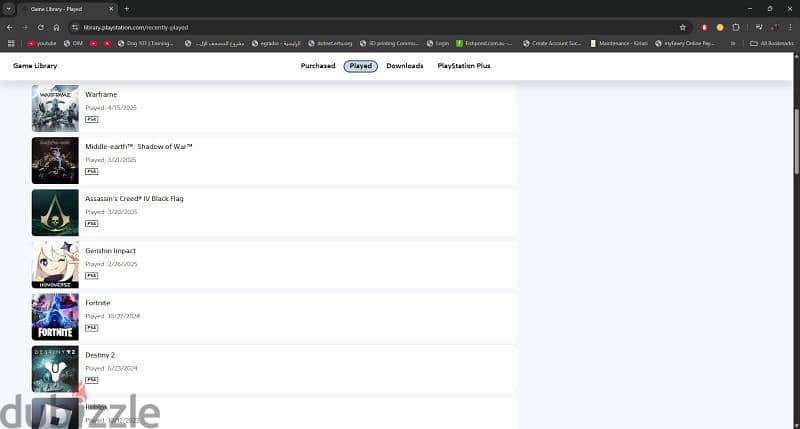Open the Fishpond.com.au bookmark

[484, 44]
